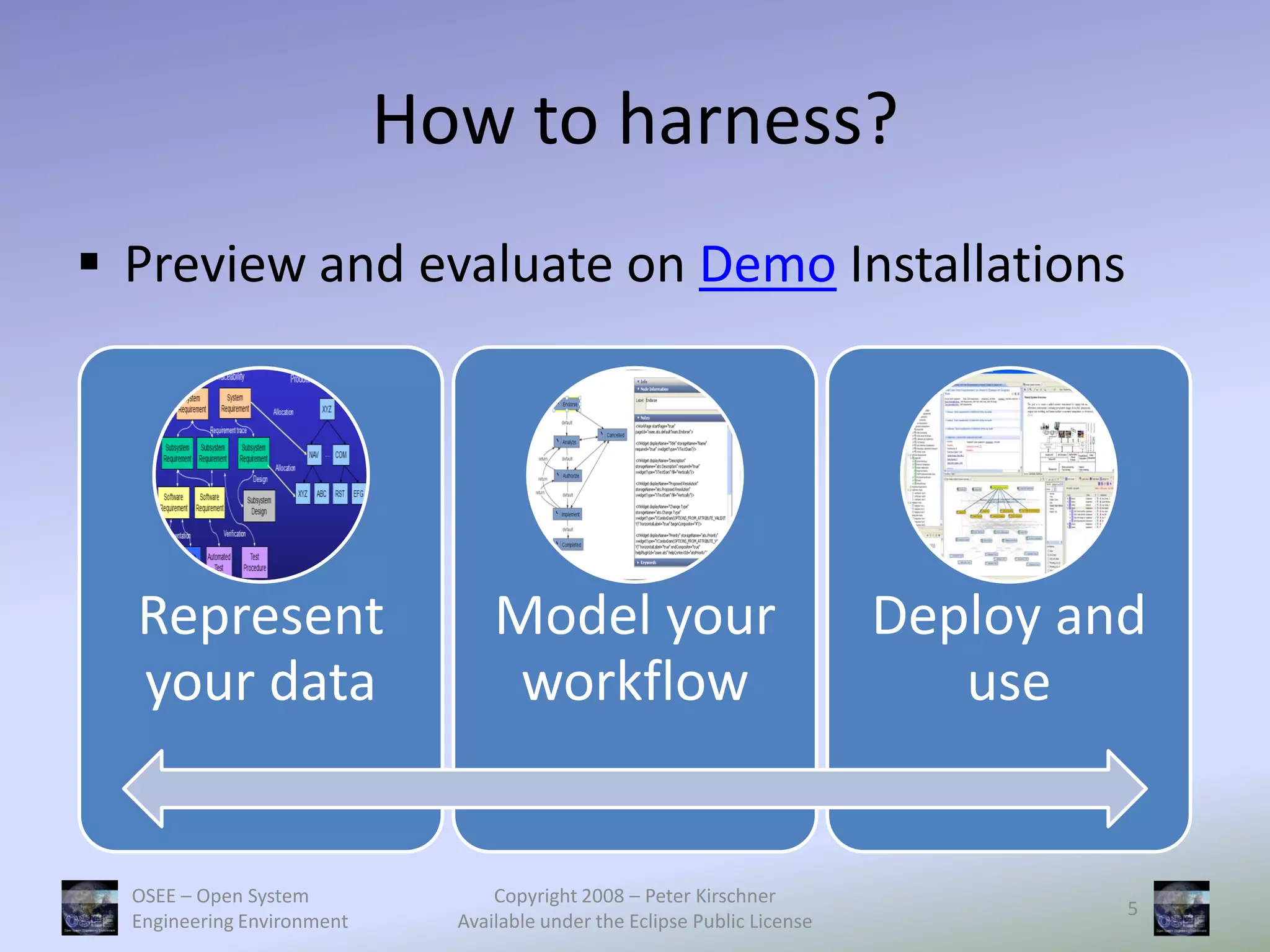Click the 'Represent your data' caption
1270x952 pixels.
[x=261, y=648]
